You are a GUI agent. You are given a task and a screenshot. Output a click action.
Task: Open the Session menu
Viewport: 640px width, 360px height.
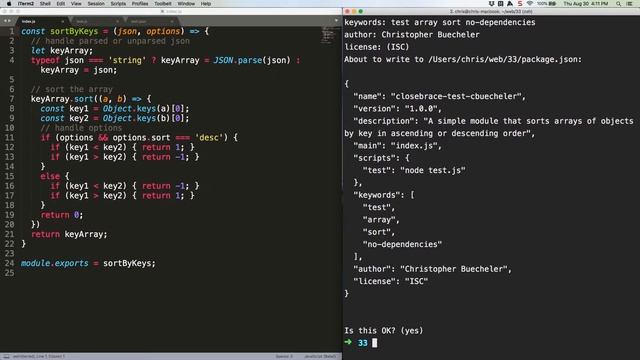click(96, 4)
